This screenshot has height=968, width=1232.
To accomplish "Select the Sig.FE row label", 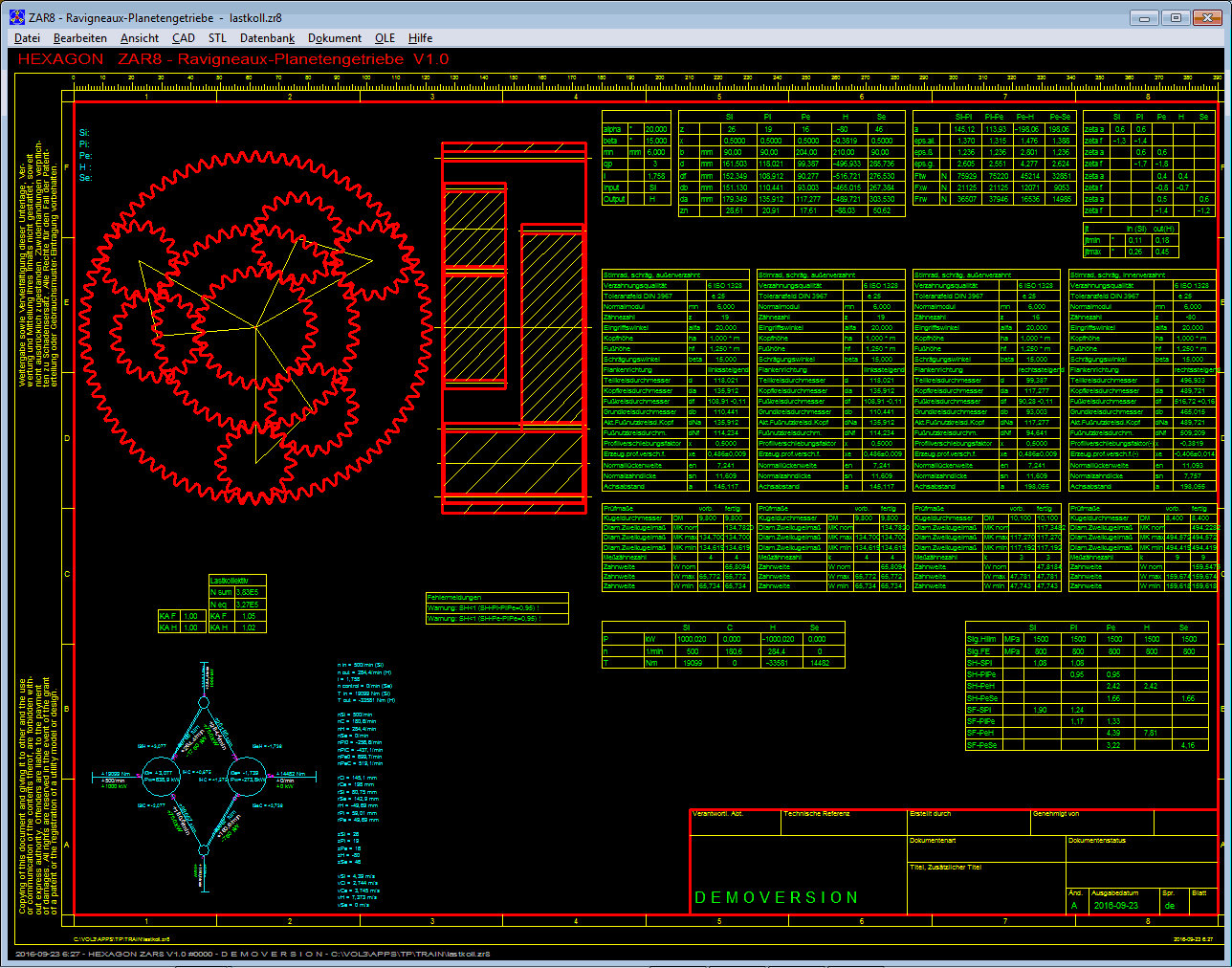I will pyautogui.click(x=979, y=651).
